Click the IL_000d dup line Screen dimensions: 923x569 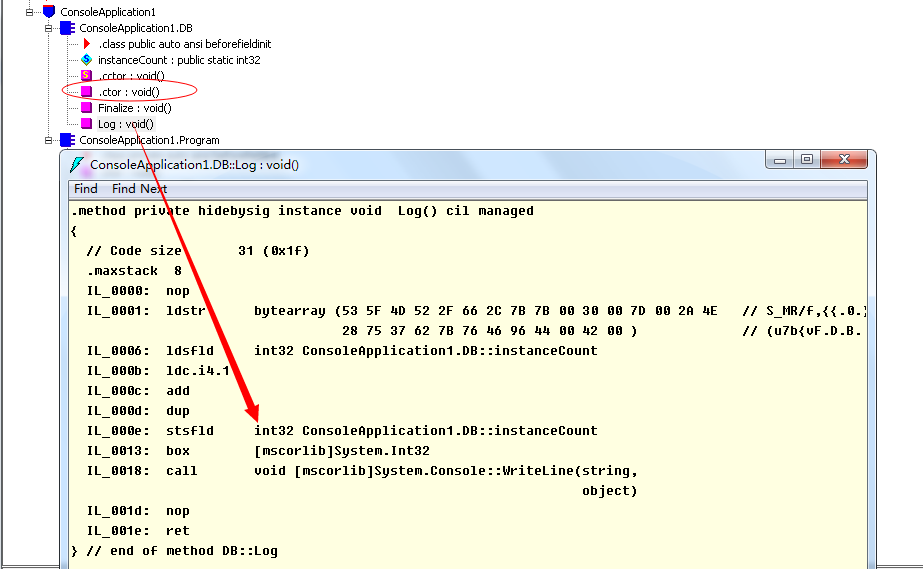pos(138,411)
